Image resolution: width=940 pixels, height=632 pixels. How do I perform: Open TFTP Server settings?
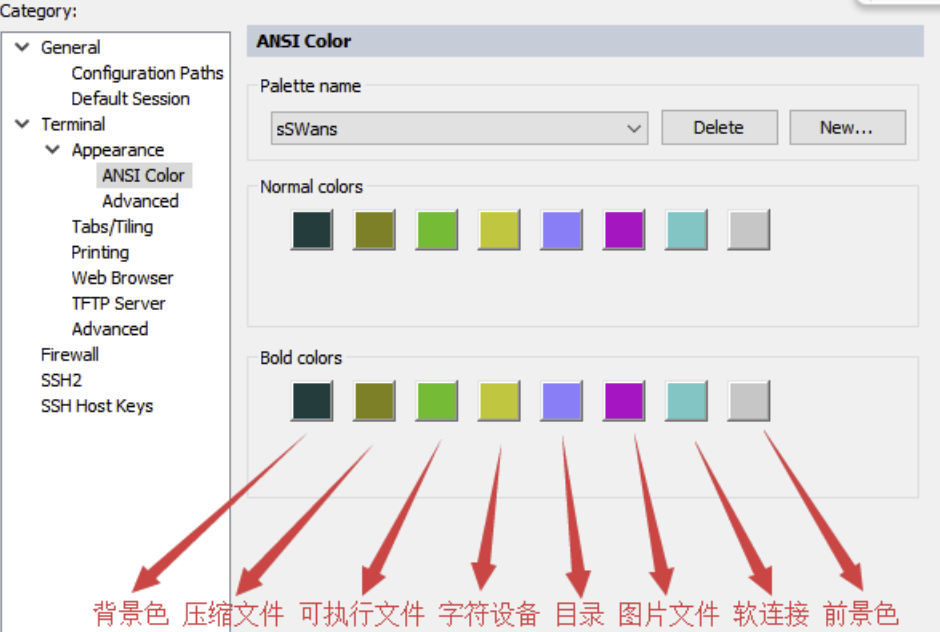coord(118,303)
